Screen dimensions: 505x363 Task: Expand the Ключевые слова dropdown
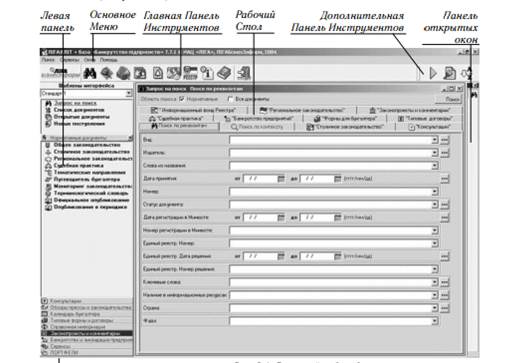pyautogui.click(x=434, y=282)
